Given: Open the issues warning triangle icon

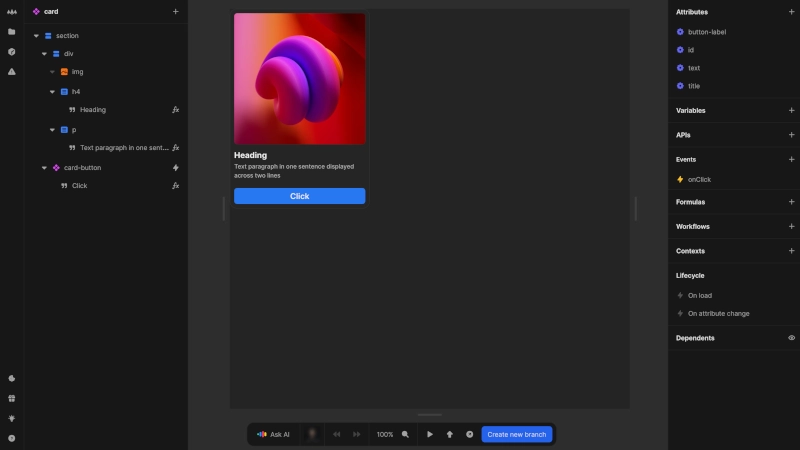Looking at the screenshot, I should (11, 72).
